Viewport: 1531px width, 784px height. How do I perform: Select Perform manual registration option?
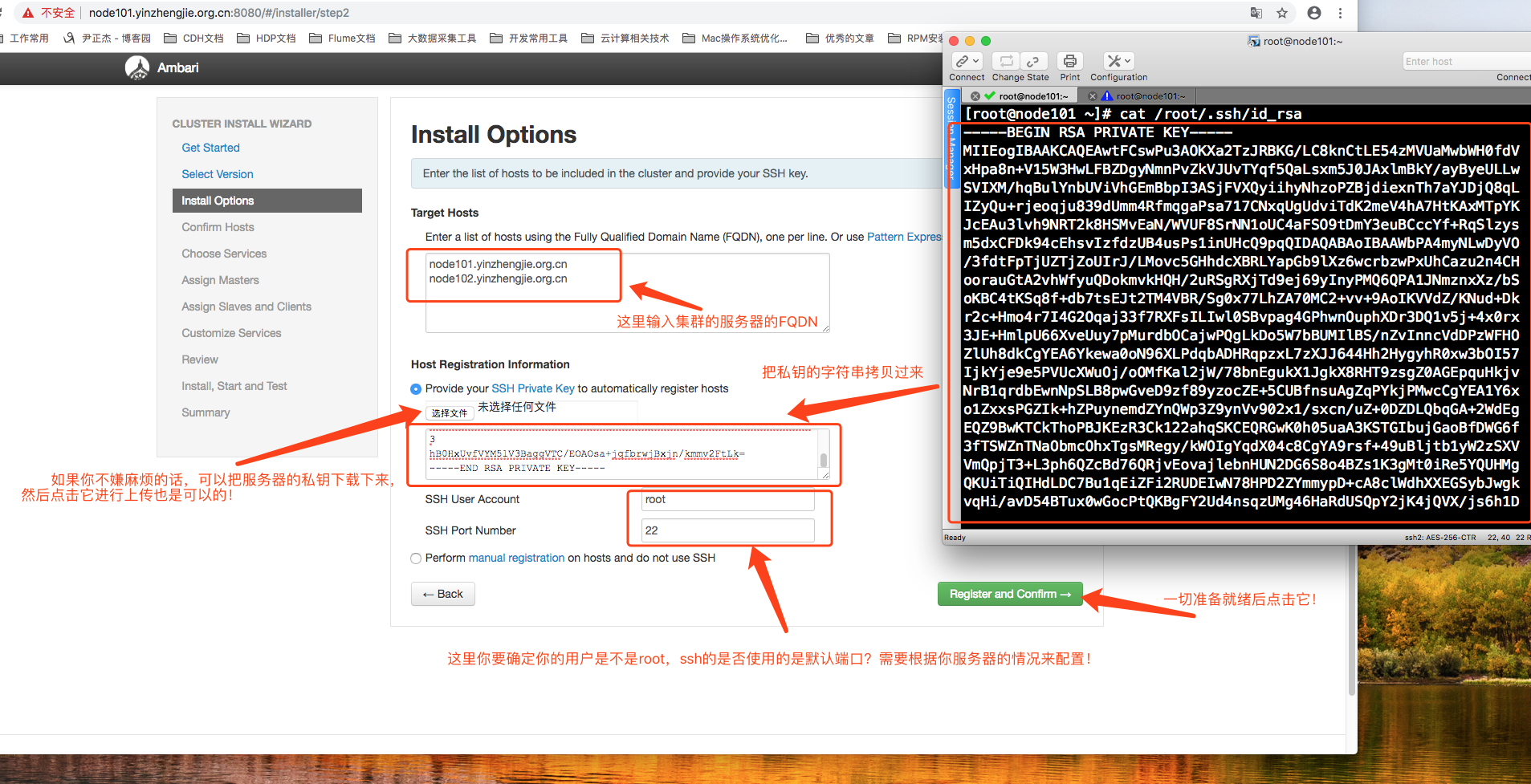[x=416, y=559]
